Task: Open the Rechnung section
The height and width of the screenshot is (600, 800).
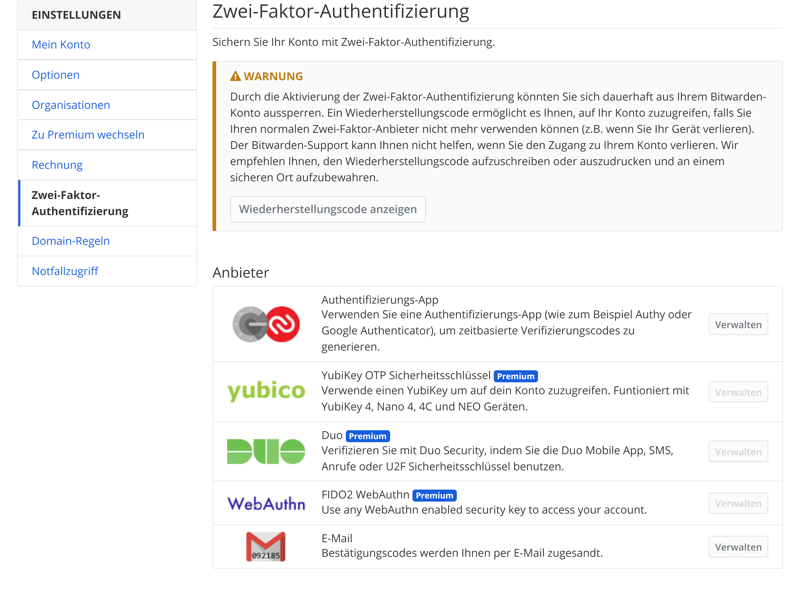Action: 57,165
